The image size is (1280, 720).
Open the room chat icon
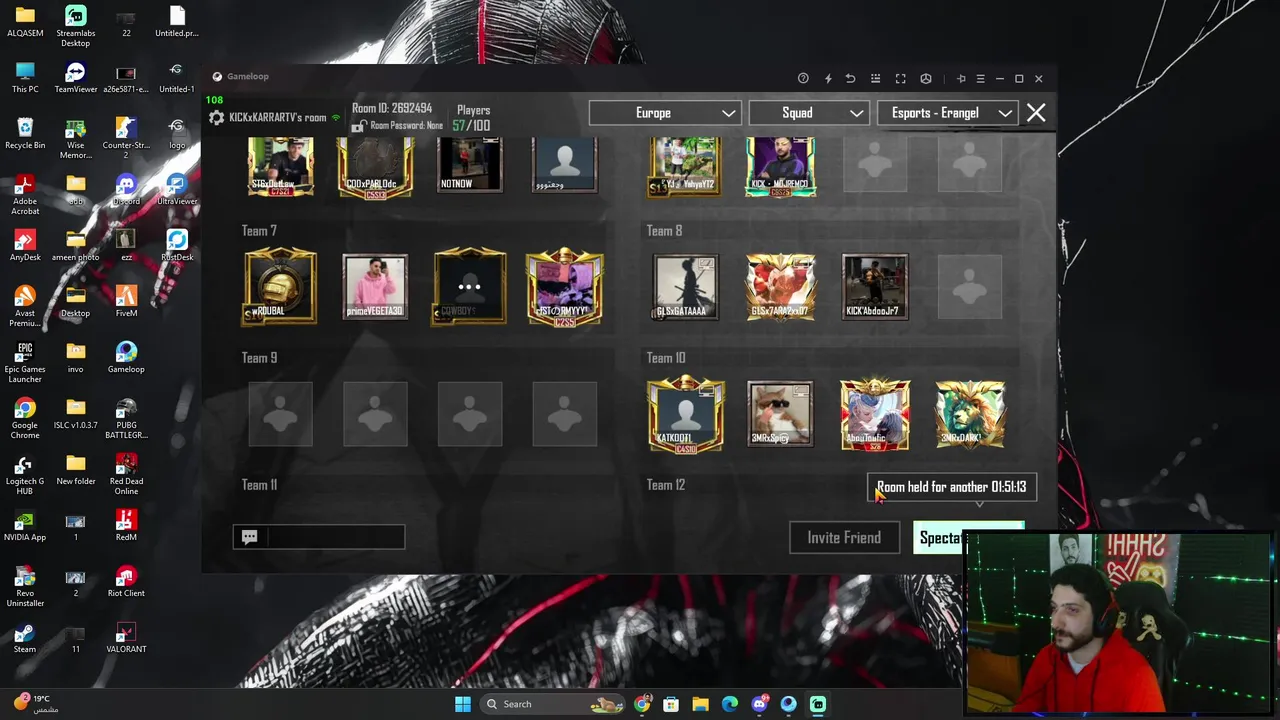coord(249,537)
